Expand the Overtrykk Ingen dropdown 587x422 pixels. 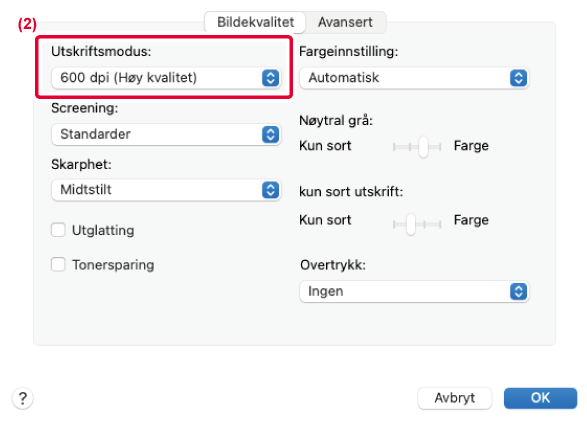pos(414,291)
